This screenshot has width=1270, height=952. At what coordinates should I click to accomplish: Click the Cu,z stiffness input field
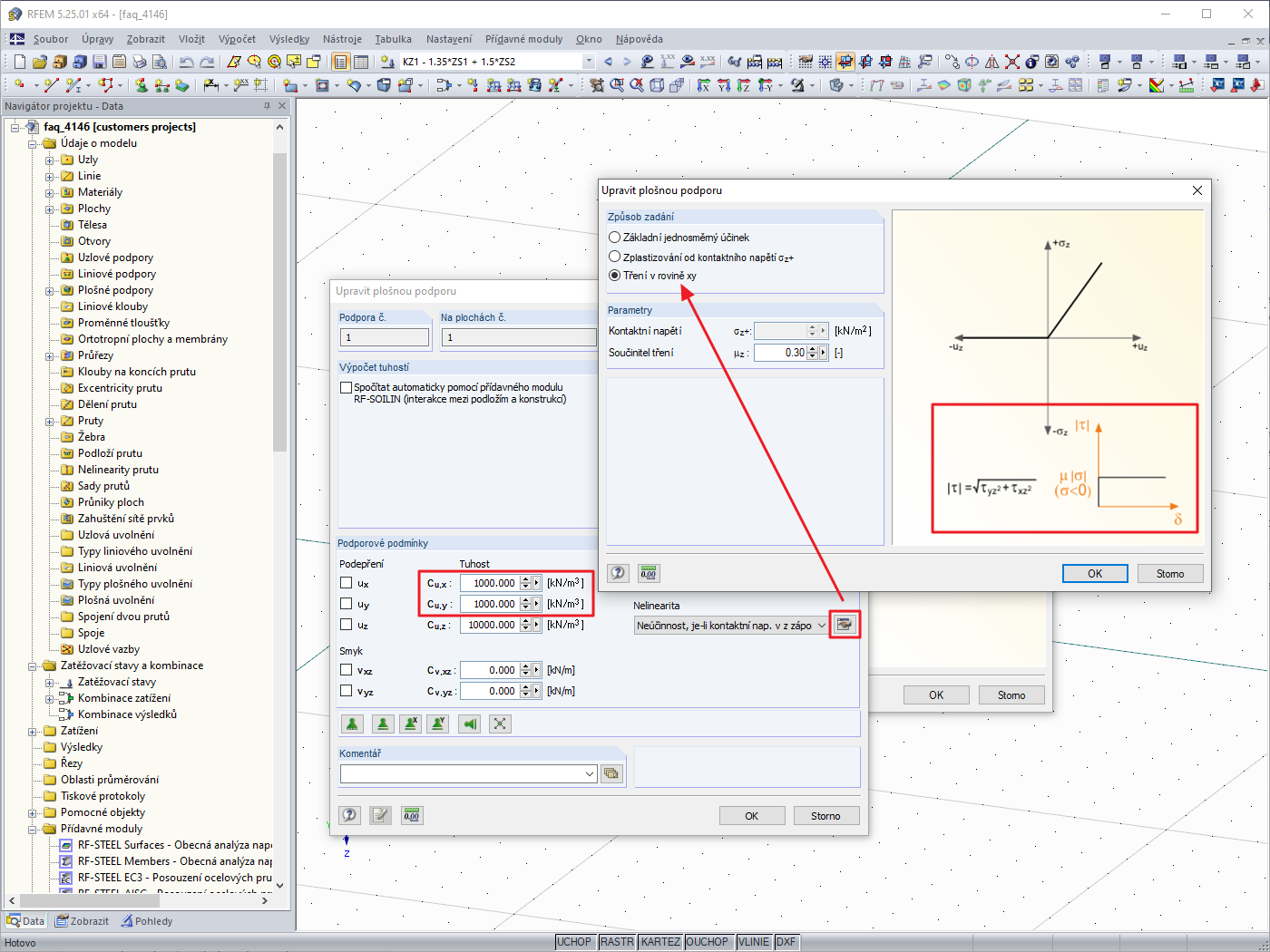pyautogui.click(x=490, y=625)
